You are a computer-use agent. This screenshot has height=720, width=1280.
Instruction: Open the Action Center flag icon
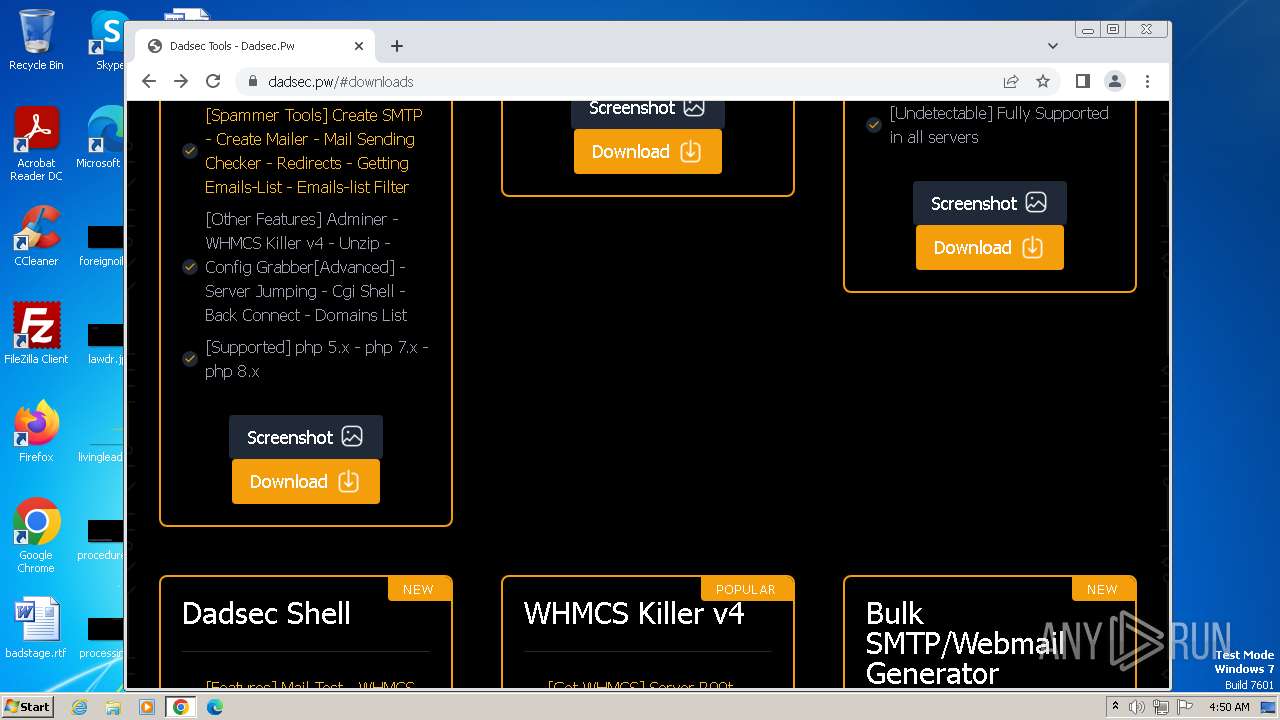pos(1183,707)
